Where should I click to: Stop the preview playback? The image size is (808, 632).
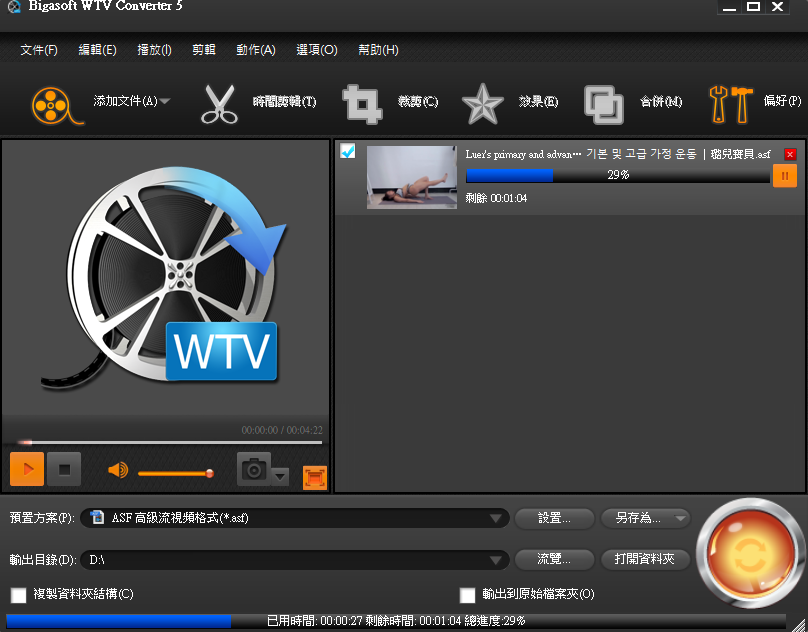(64, 469)
